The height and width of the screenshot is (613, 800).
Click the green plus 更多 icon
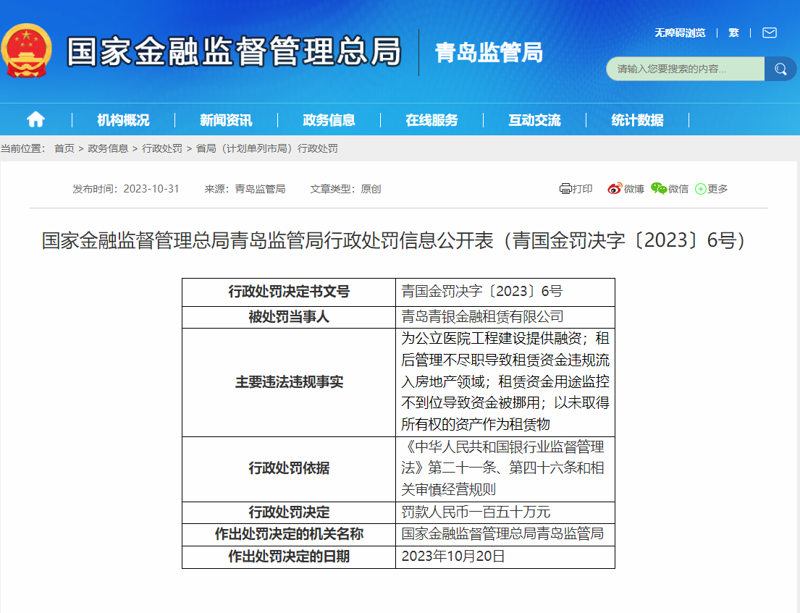point(701,189)
